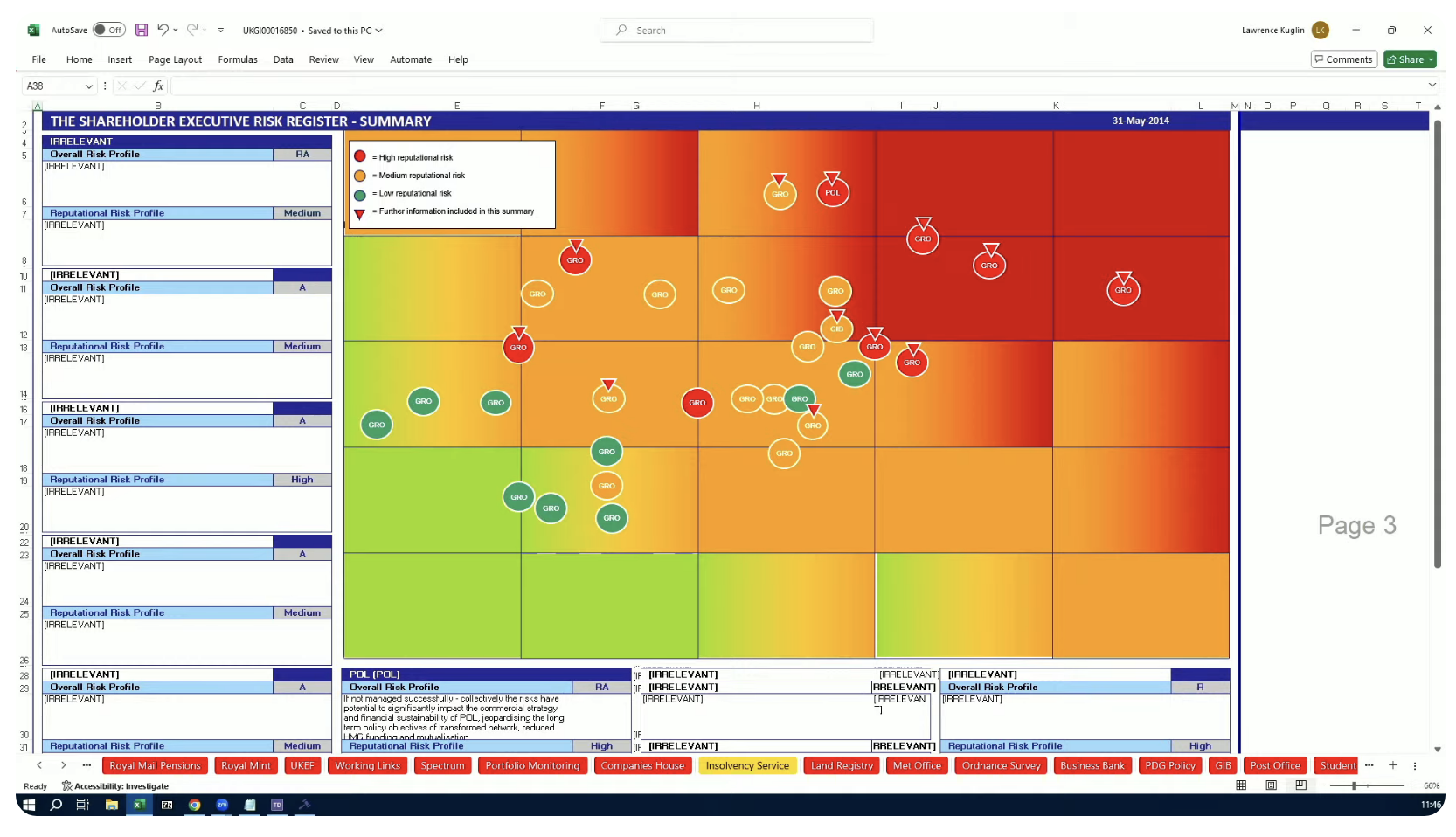Go to the Land Registry sheet tab
The width and height of the screenshot is (1456, 837).
tap(842, 765)
